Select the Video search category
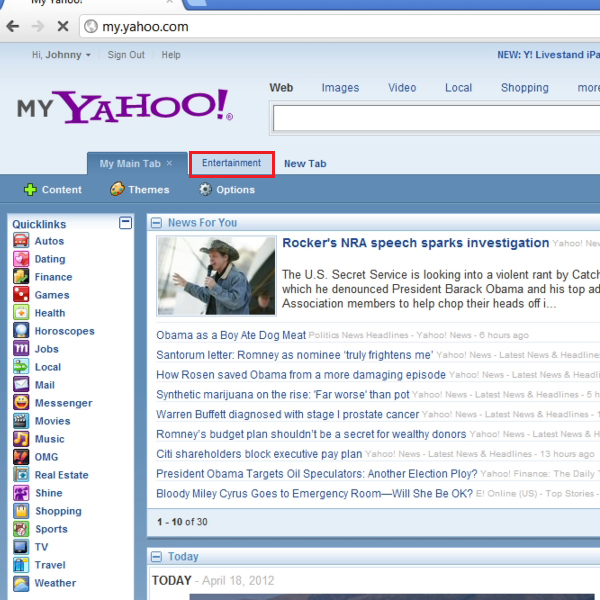 coord(402,88)
